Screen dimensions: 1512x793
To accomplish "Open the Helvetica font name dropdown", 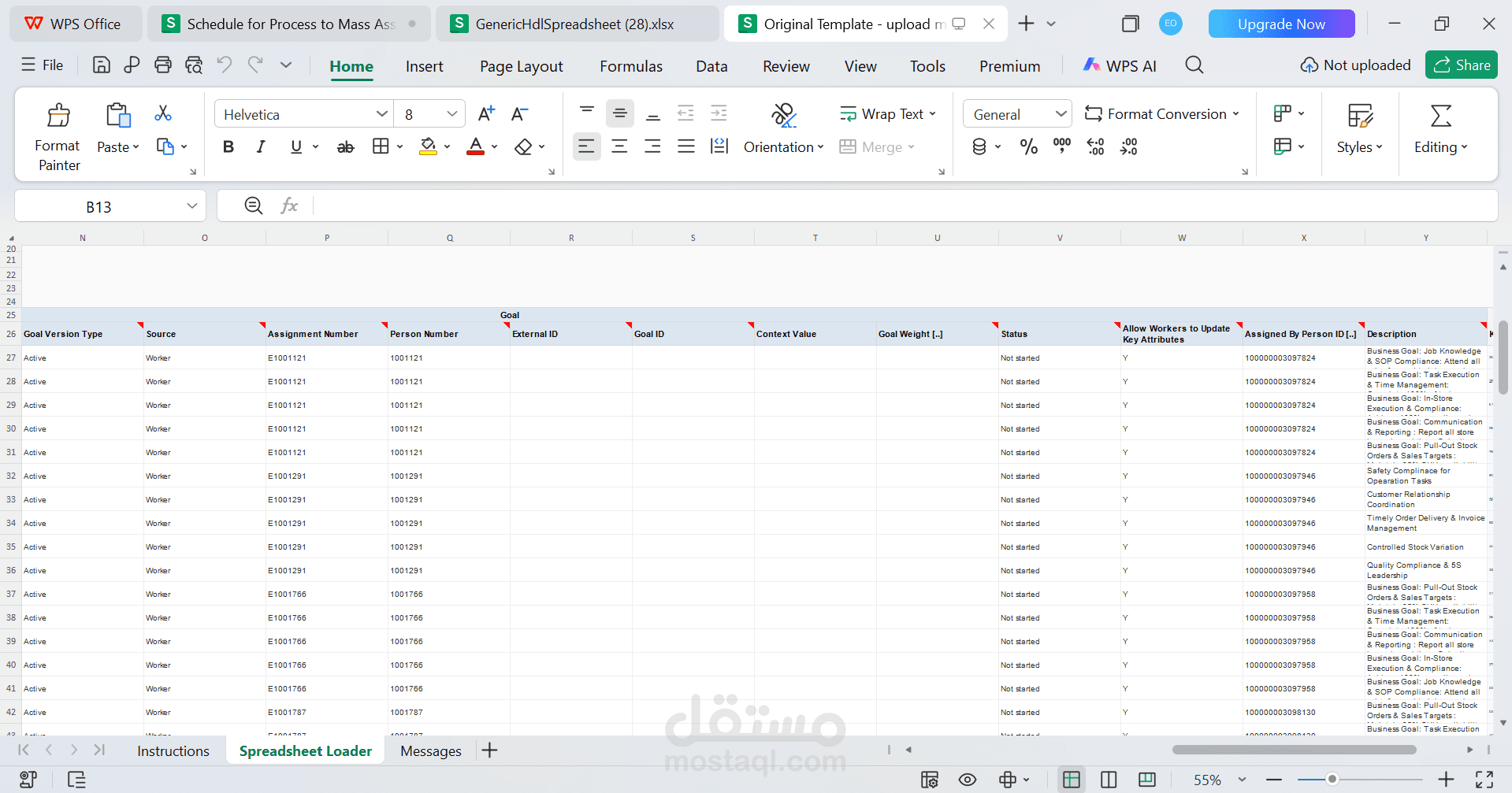I will point(382,114).
